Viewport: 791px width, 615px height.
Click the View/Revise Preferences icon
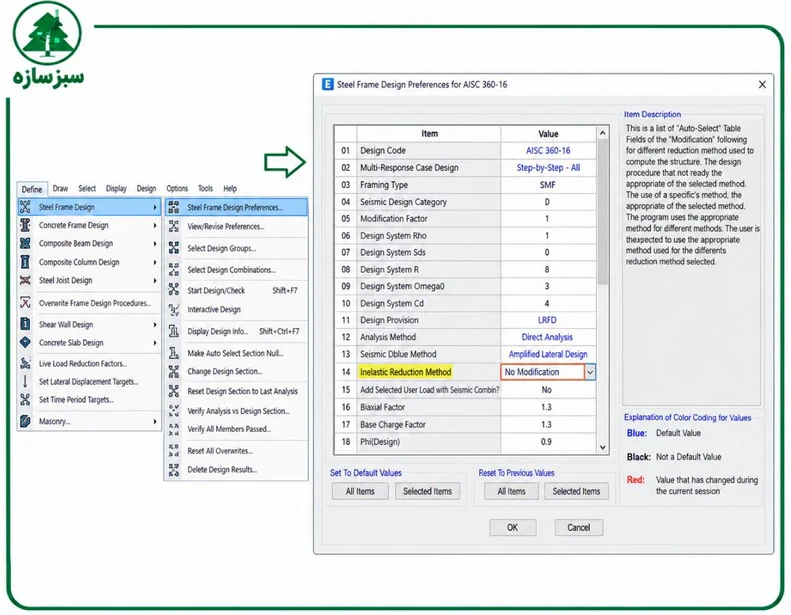pos(174,227)
